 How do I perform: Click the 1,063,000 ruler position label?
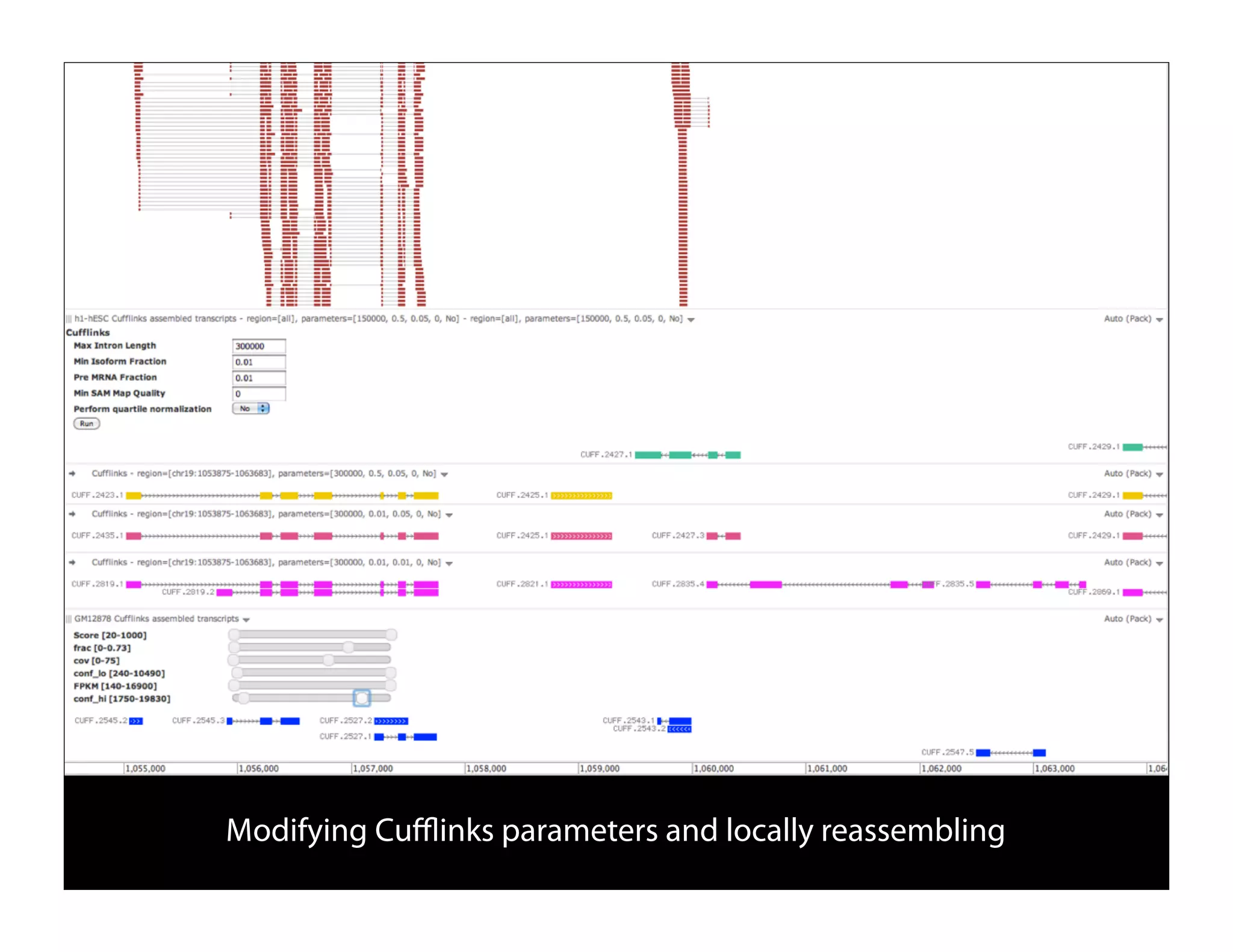[1055, 769]
